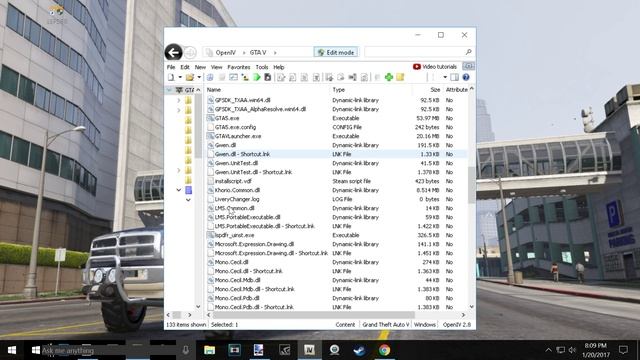Click the yellow new folder toolbar icon

pos(400,77)
